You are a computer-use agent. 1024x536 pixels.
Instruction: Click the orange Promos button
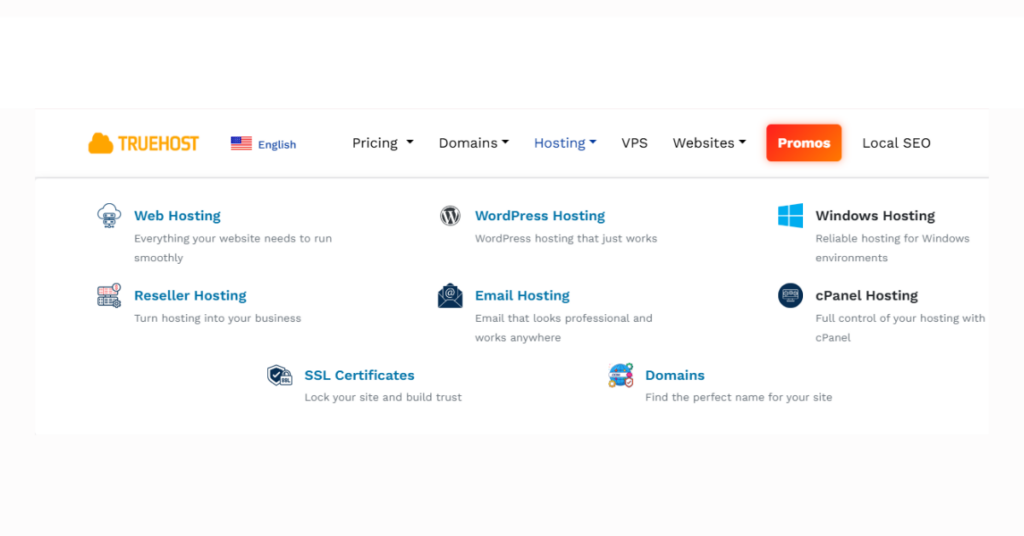(804, 143)
